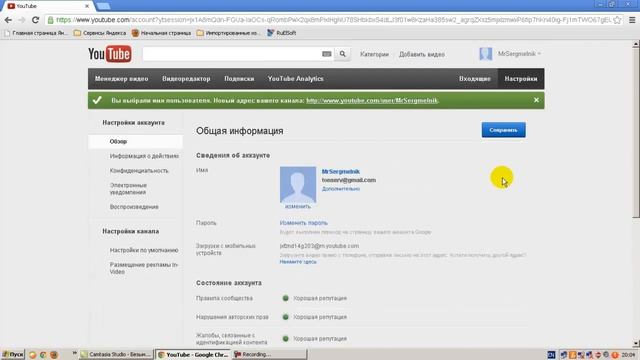Open the 'Главная страница Ян...' bookmark
The width and height of the screenshot is (640, 360).
coord(36,33)
